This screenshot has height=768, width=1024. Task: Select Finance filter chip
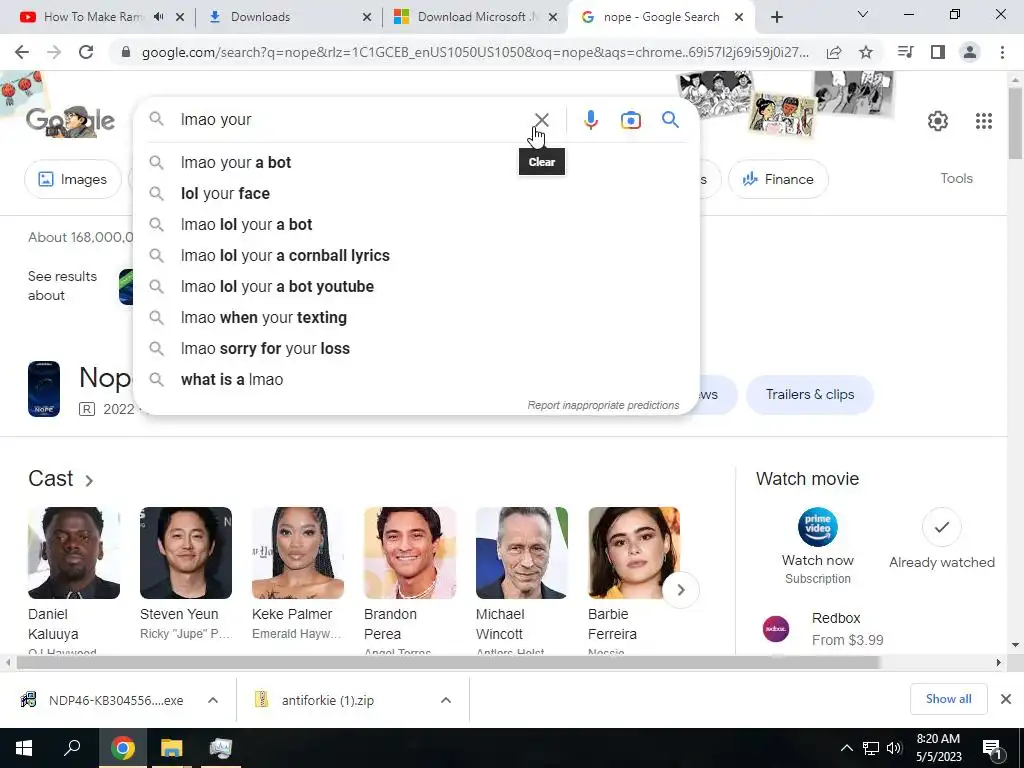pyautogui.click(x=778, y=179)
